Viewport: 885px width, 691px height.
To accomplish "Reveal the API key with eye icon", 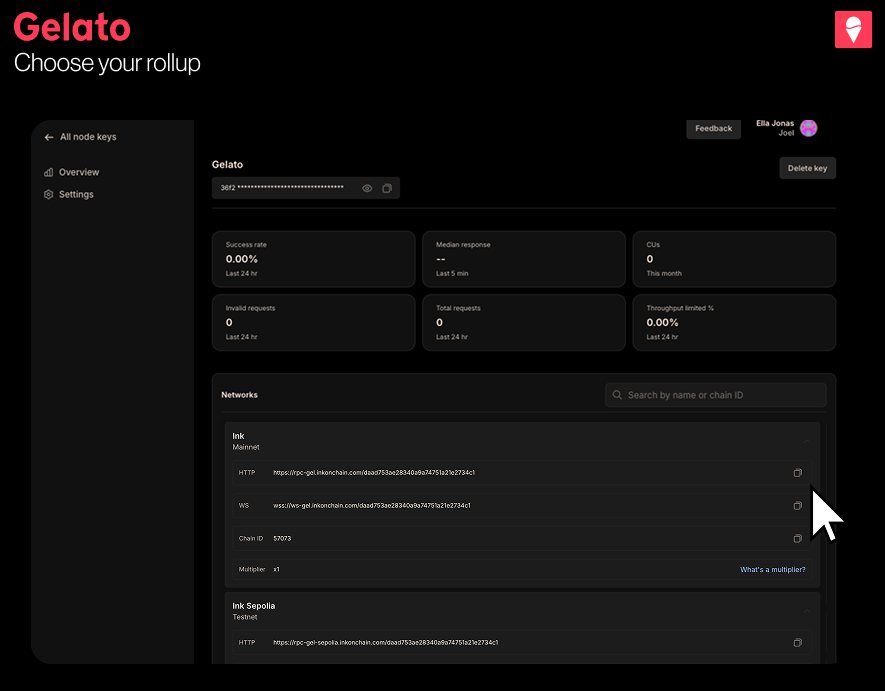I will pyautogui.click(x=367, y=188).
